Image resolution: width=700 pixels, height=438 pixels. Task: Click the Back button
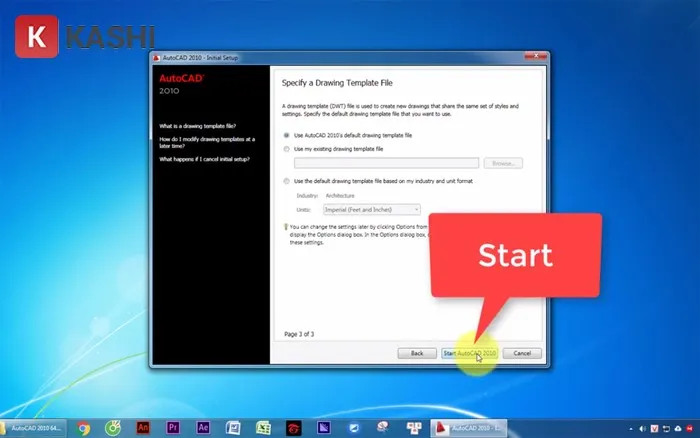pyautogui.click(x=417, y=353)
